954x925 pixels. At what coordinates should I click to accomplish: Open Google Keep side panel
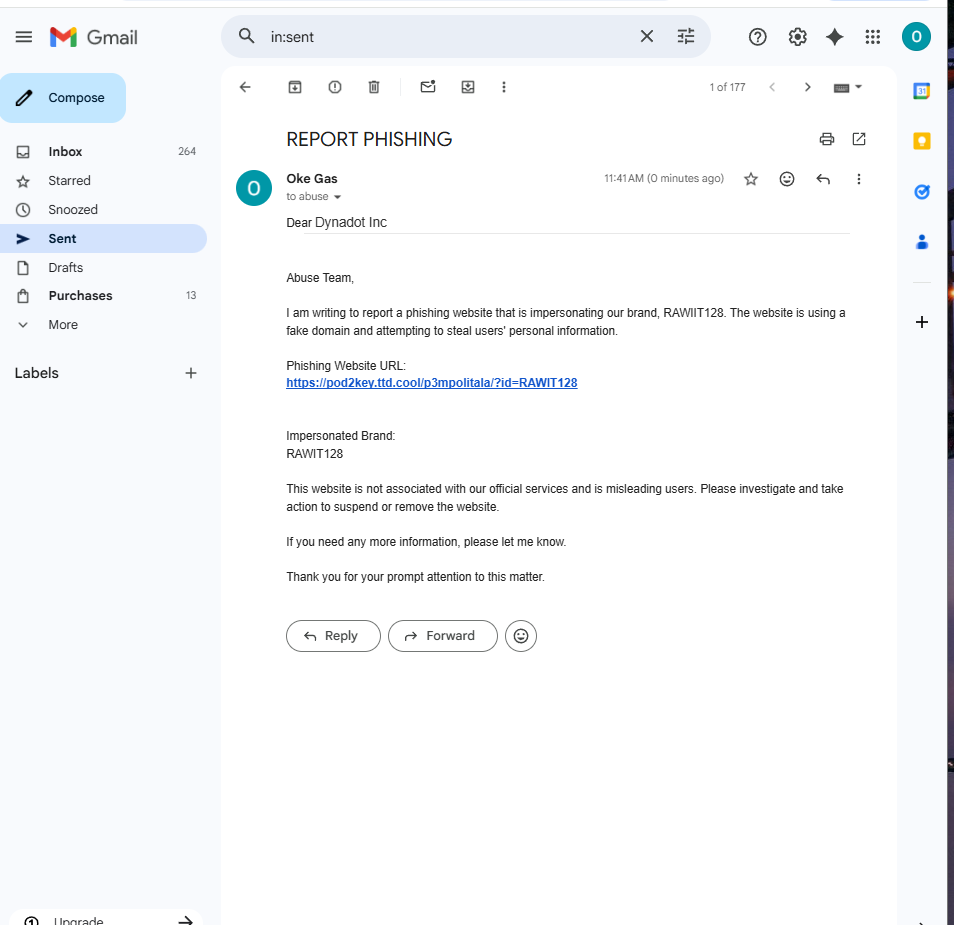922,141
